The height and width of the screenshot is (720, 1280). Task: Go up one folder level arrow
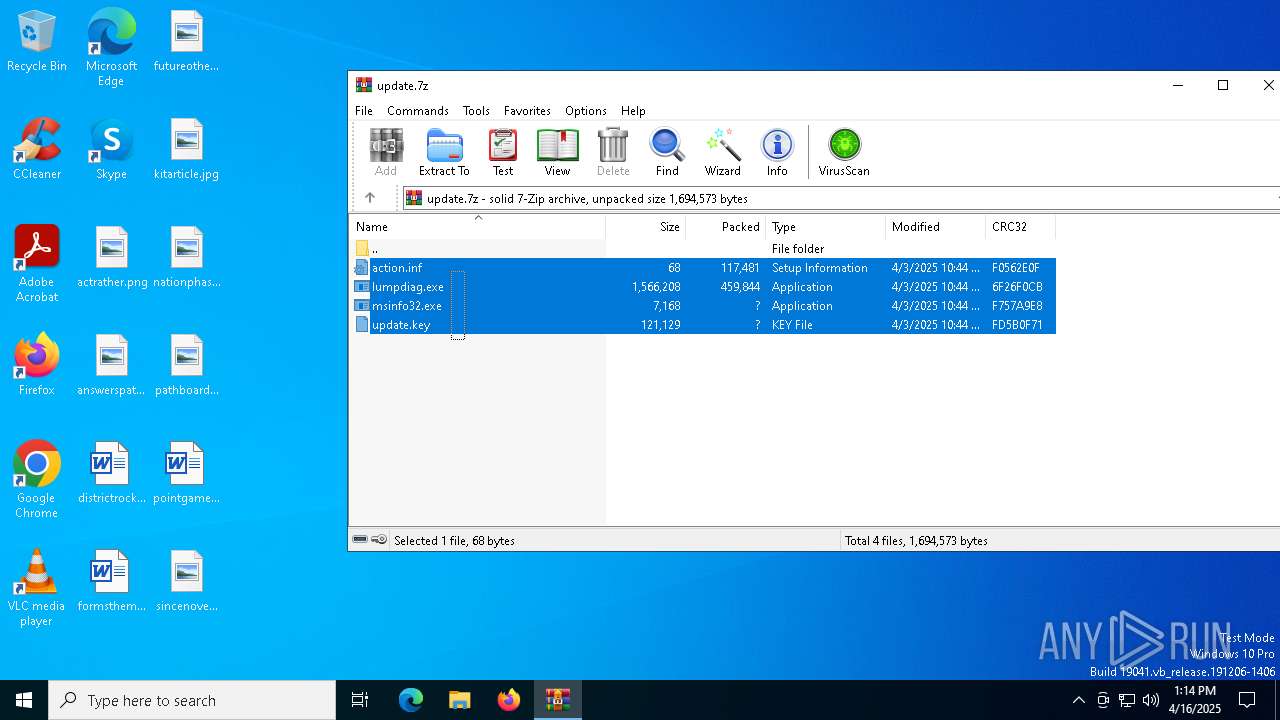point(370,198)
